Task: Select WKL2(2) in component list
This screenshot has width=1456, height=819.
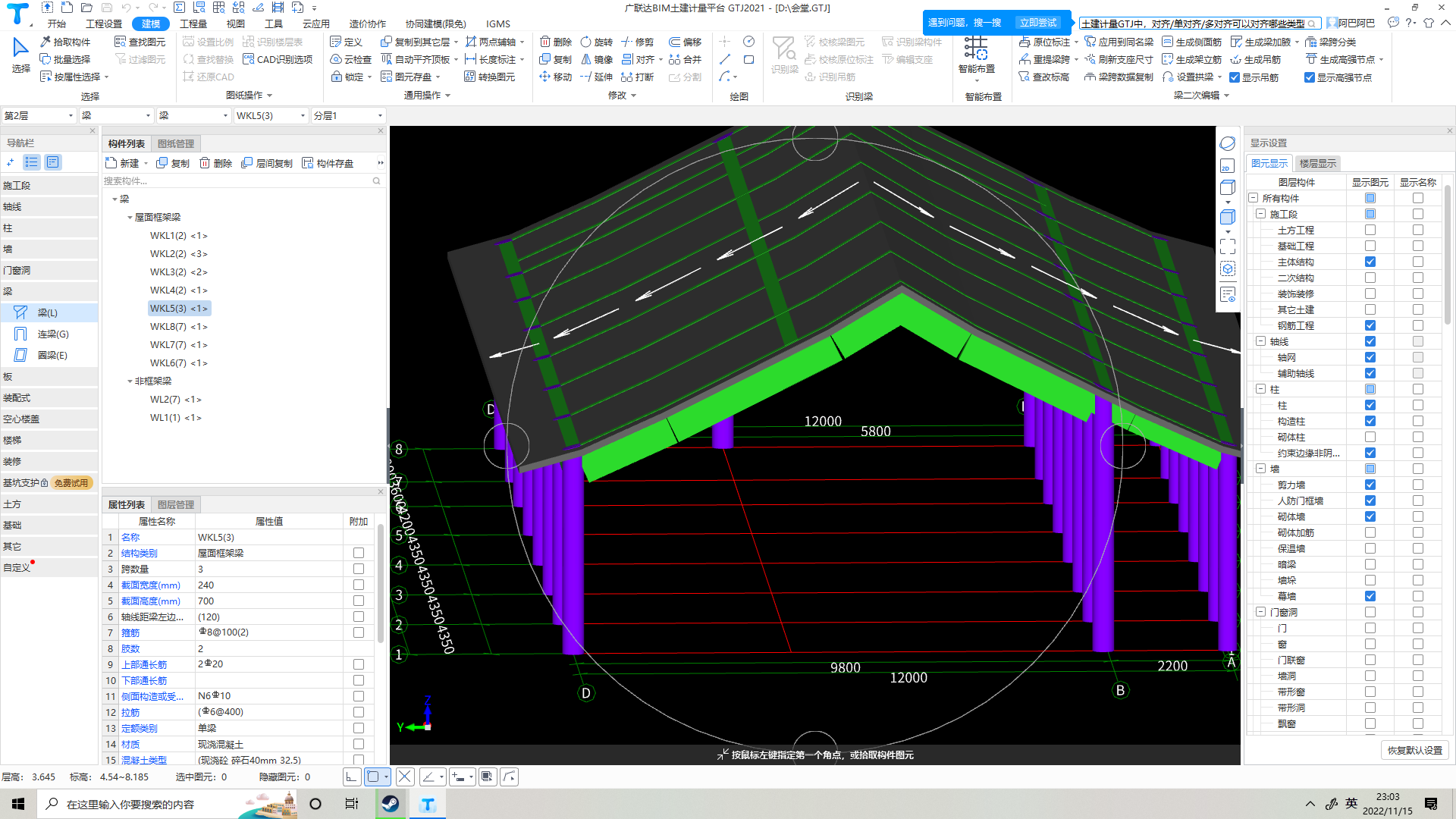Action: point(179,254)
